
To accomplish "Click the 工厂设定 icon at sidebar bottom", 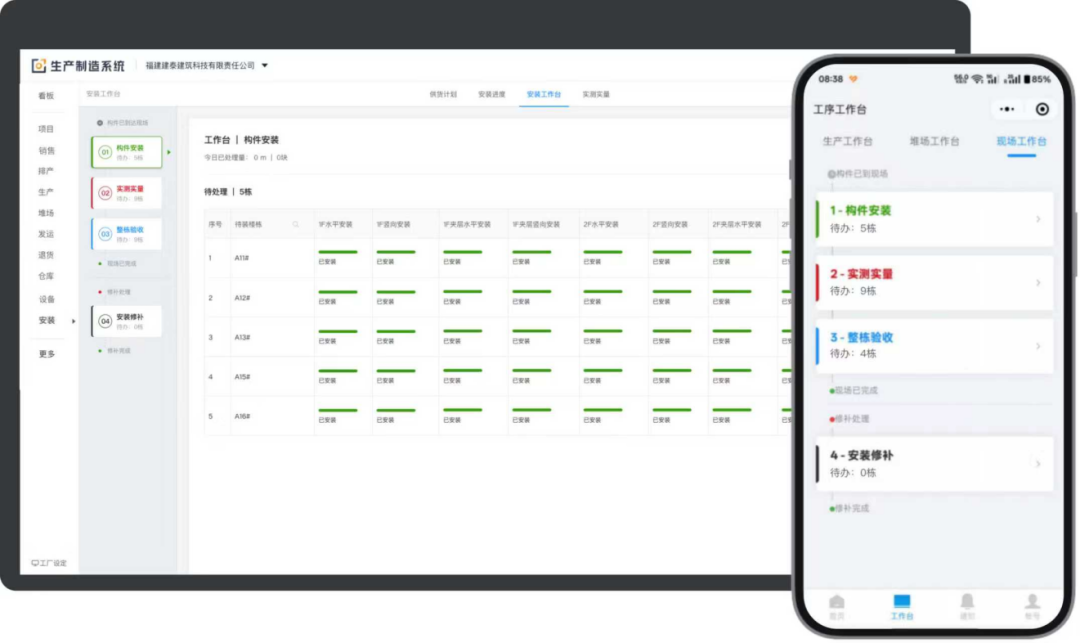I will click(34, 562).
